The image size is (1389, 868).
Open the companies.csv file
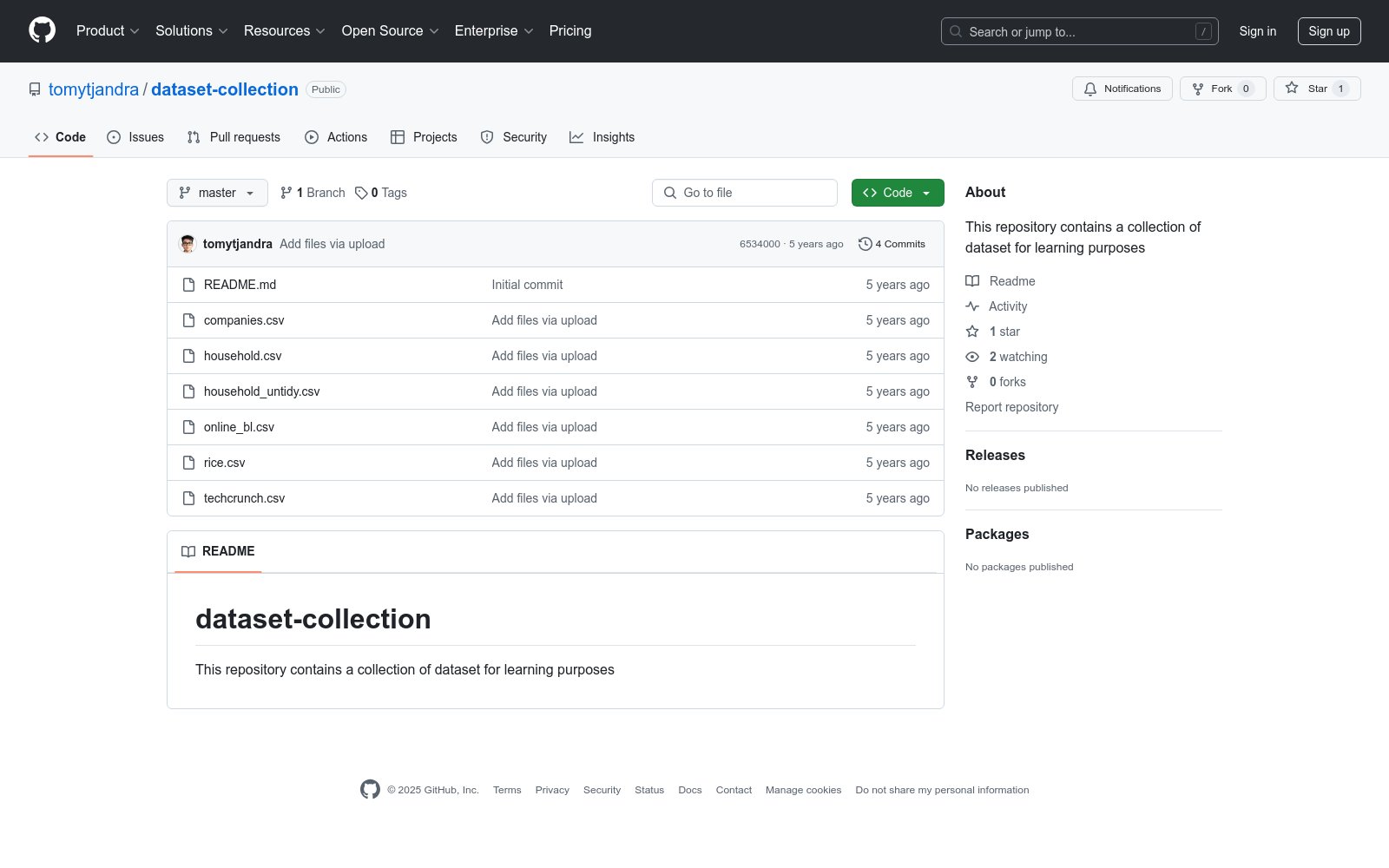tap(244, 320)
